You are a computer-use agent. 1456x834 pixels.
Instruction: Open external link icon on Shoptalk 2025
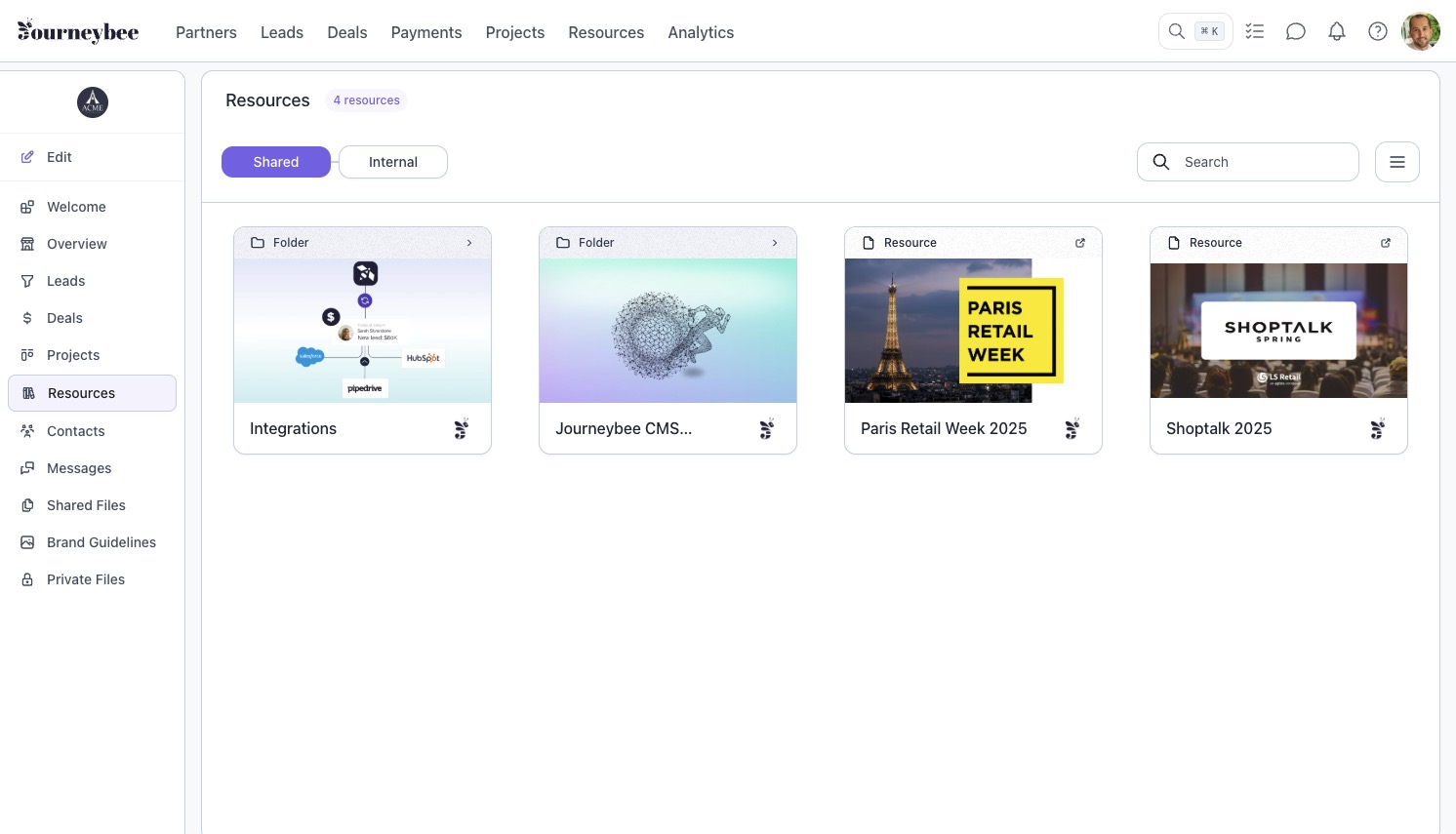(x=1386, y=243)
